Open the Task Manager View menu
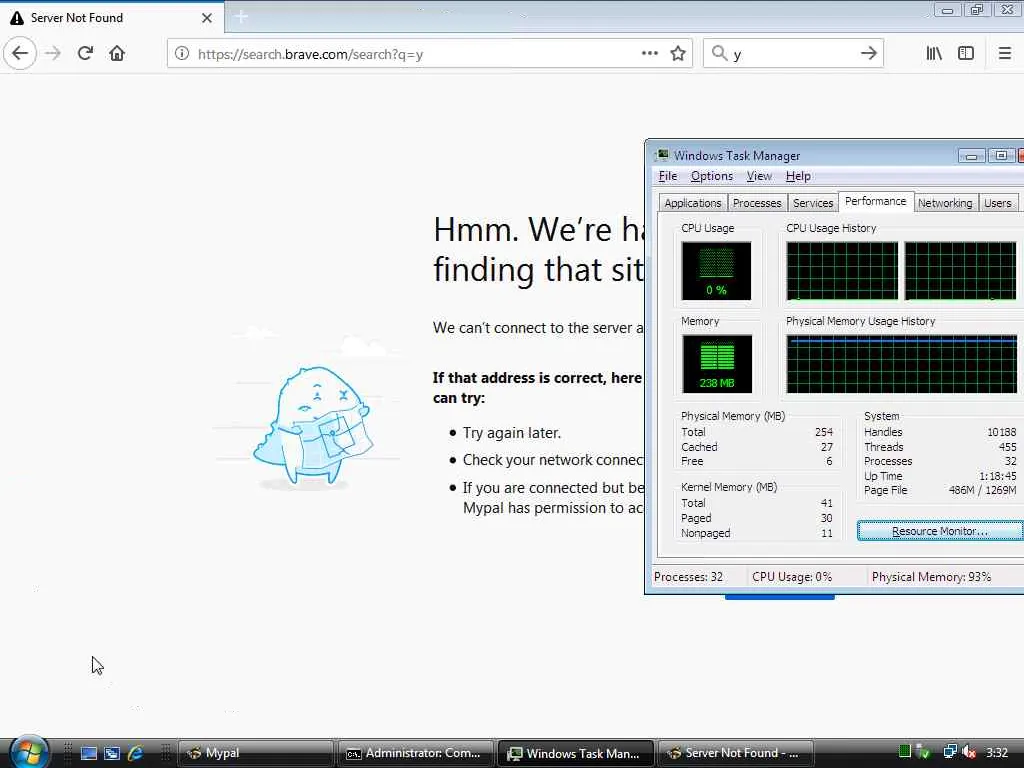Screen dimensions: 1024x768 [x=759, y=176]
